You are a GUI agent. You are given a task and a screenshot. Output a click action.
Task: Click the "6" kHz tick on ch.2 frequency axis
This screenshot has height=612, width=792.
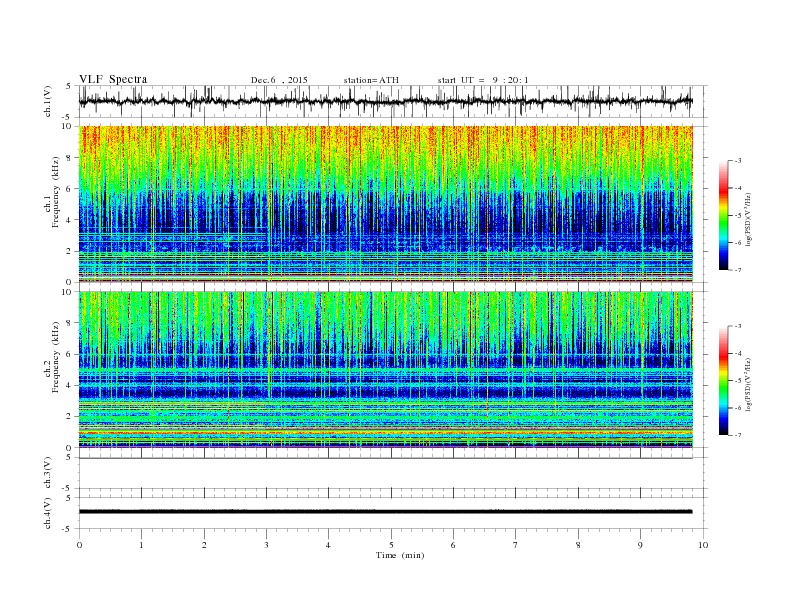[x=69, y=354]
